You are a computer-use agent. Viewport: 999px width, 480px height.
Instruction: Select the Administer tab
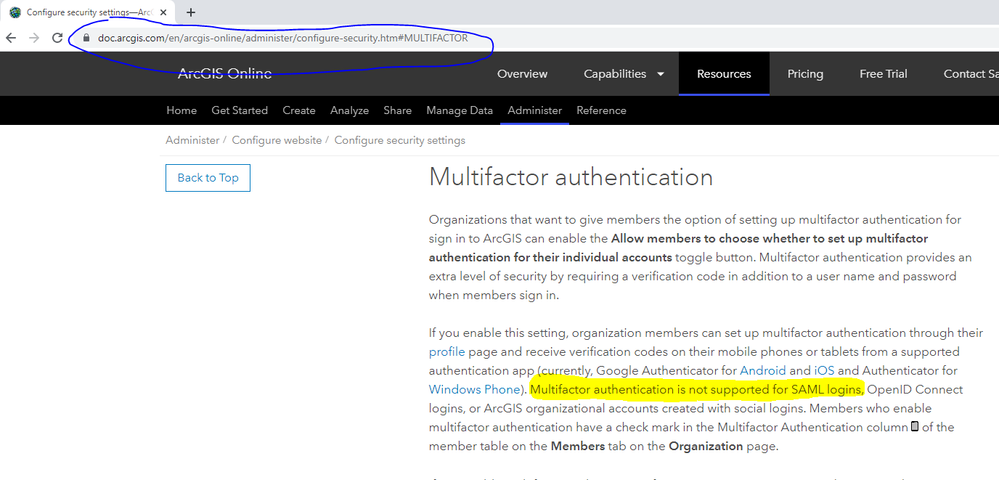[x=535, y=110]
